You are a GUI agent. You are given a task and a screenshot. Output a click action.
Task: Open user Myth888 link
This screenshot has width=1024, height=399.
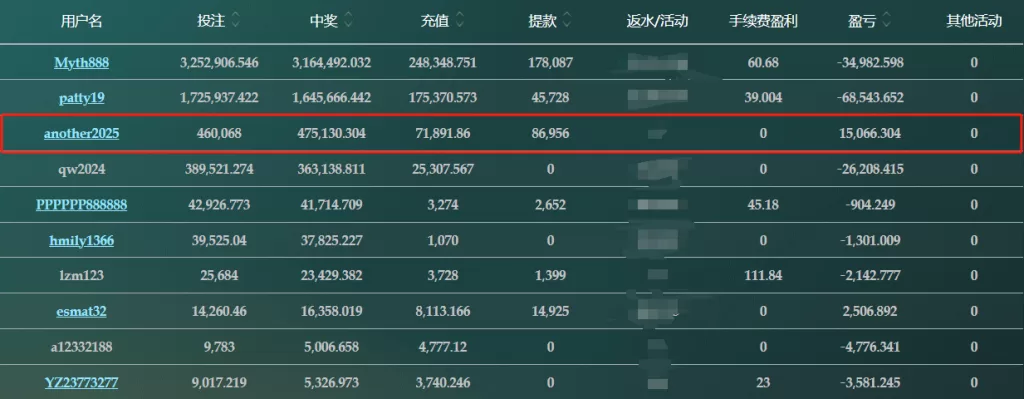(82, 63)
